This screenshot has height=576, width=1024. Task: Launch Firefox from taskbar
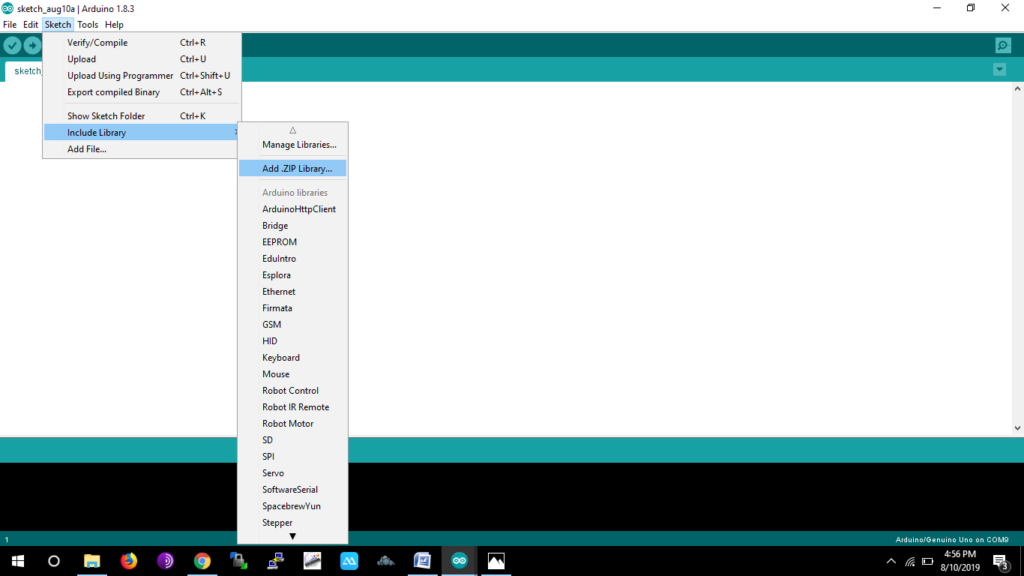click(129, 561)
